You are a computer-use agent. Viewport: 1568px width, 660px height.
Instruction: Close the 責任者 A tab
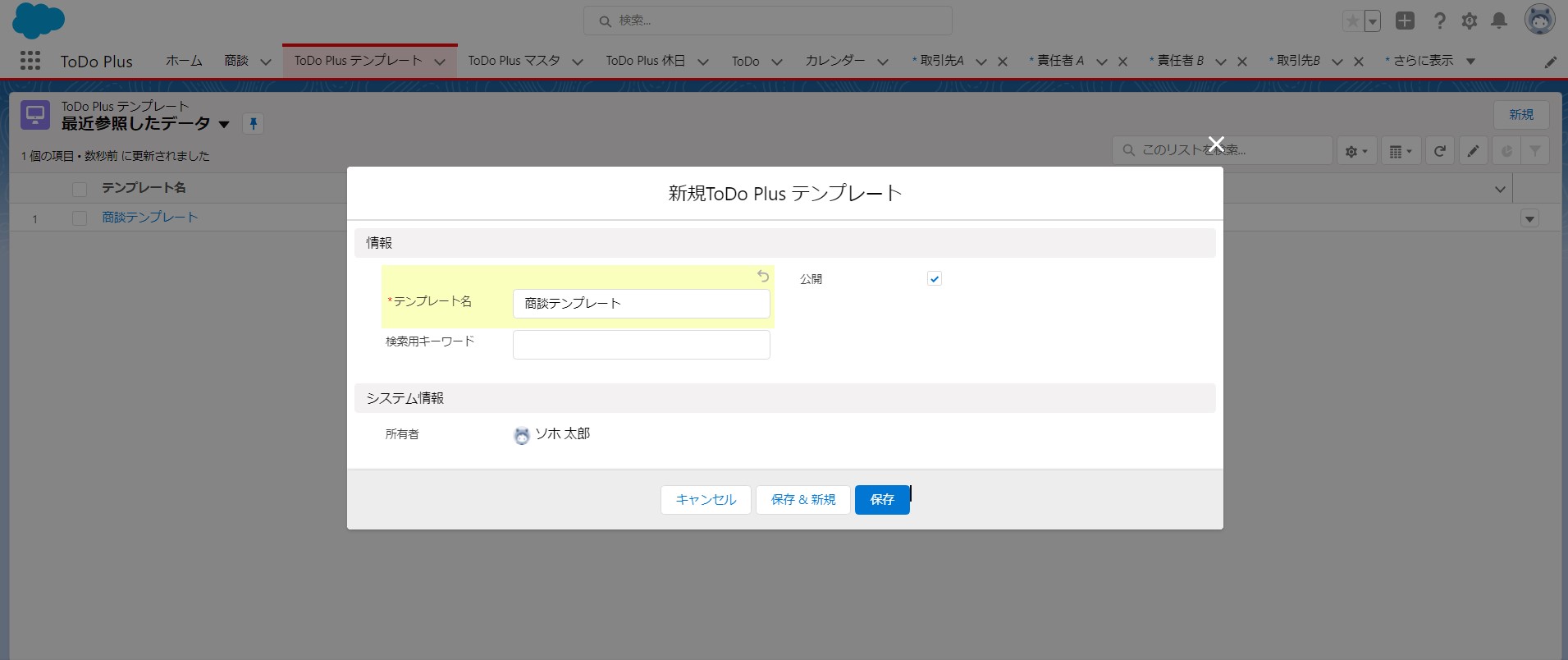click(x=1123, y=62)
